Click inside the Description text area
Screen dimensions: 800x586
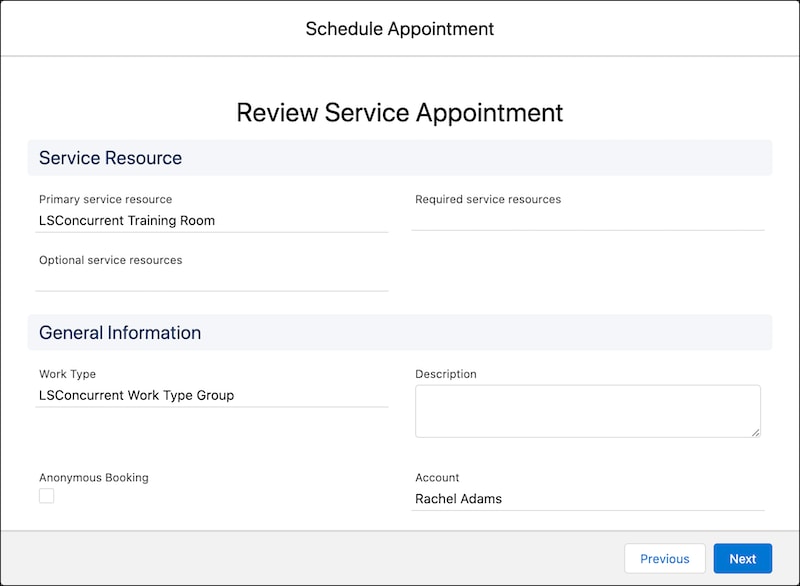588,411
